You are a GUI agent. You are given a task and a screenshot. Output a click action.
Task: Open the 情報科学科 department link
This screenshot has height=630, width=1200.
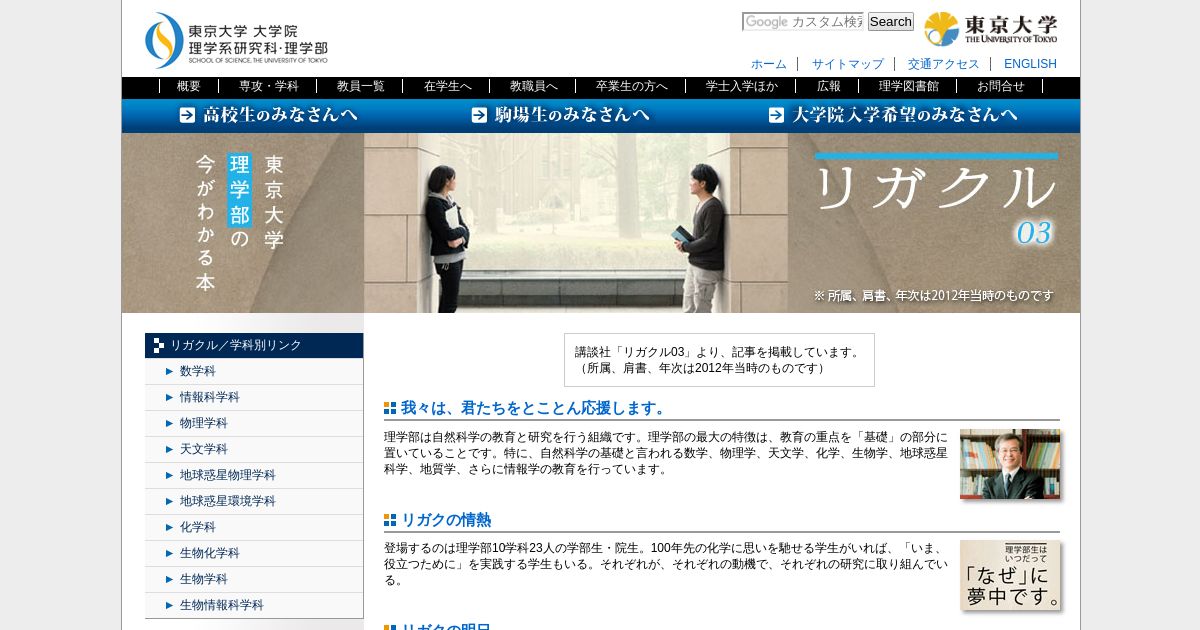[x=210, y=397]
